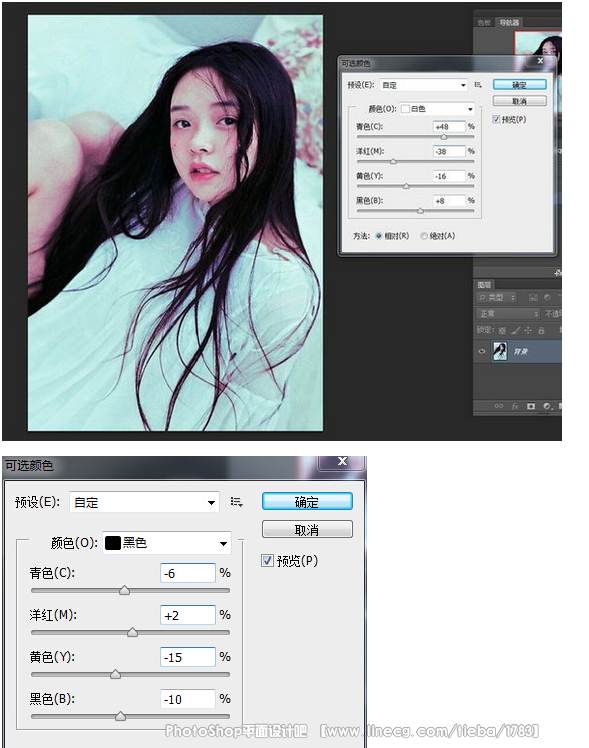
Task: Click the 洋红 field showing +2
Action: tap(188, 615)
